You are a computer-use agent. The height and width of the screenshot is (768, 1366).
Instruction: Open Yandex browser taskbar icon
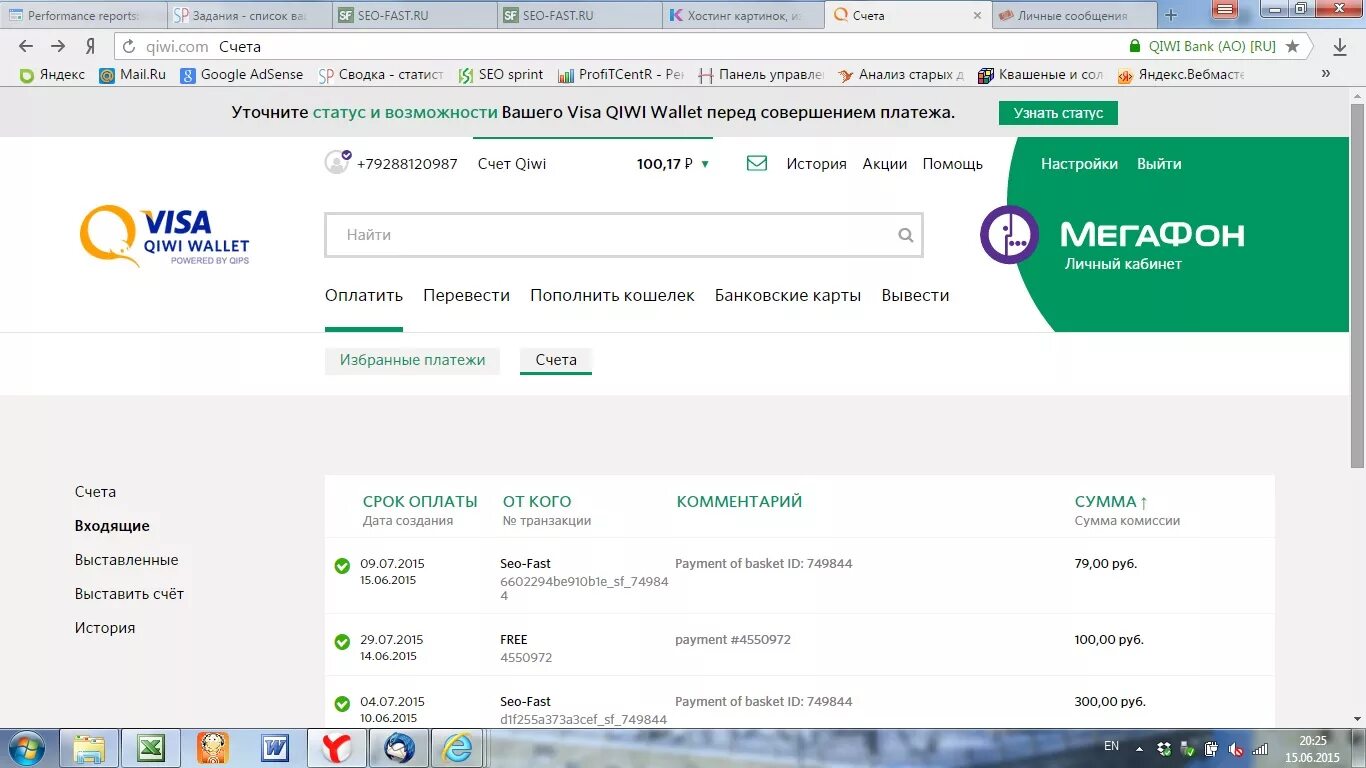point(337,748)
